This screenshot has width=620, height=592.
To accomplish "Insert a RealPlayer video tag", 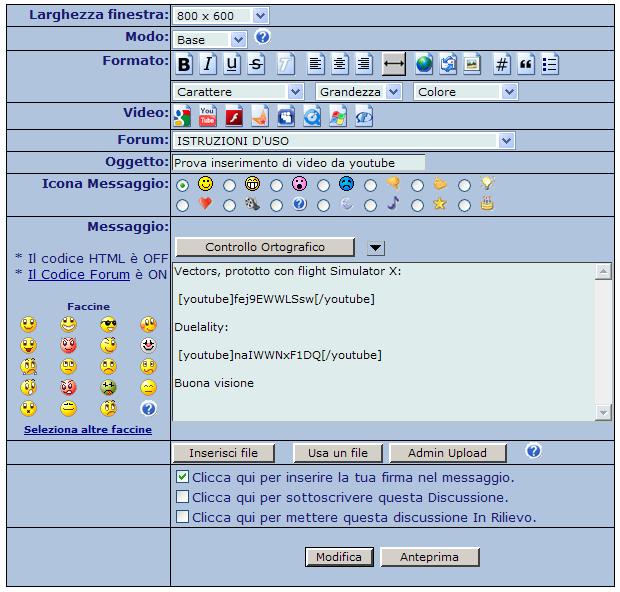I will [364, 116].
